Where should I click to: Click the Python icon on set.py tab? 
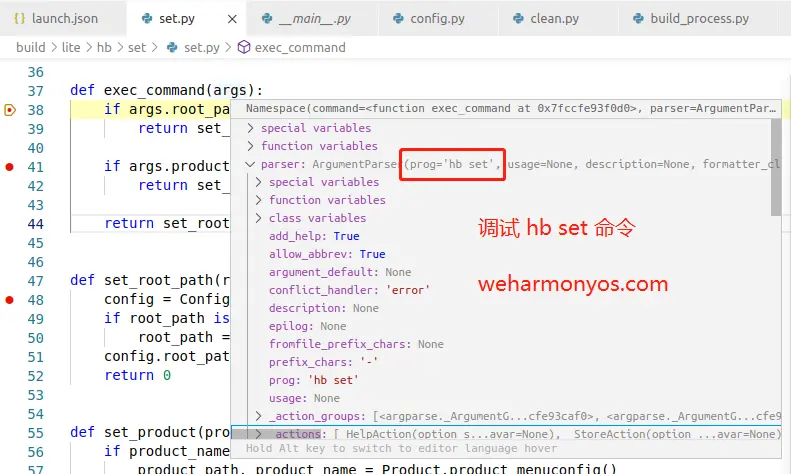click(x=147, y=19)
